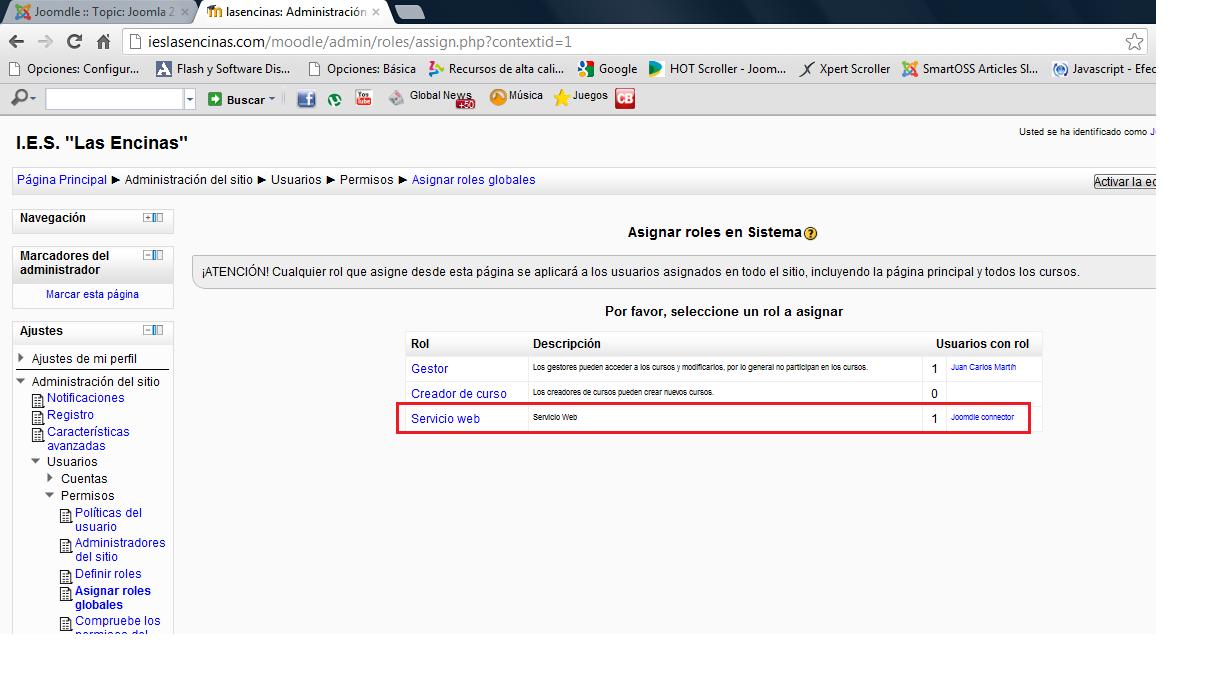Open the Buscar dropdown arrow

pyautogui.click(x=272, y=99)
